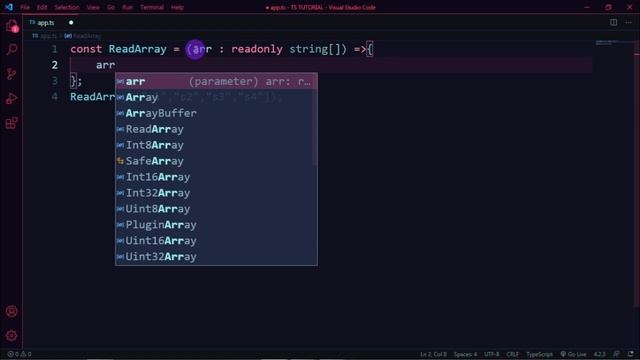Select the arr parameter suggestion
Viewport: 640px width, 360px height.
216,81
